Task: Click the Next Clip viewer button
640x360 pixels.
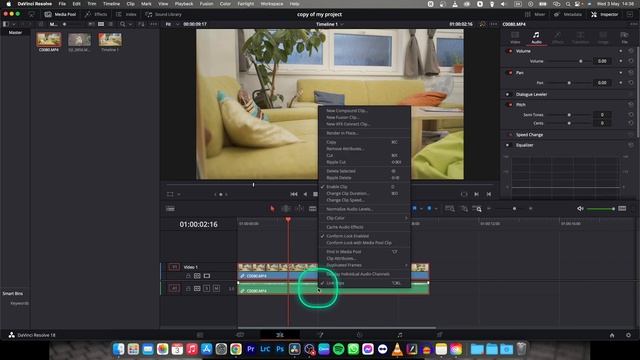Action: coord(476,194)
